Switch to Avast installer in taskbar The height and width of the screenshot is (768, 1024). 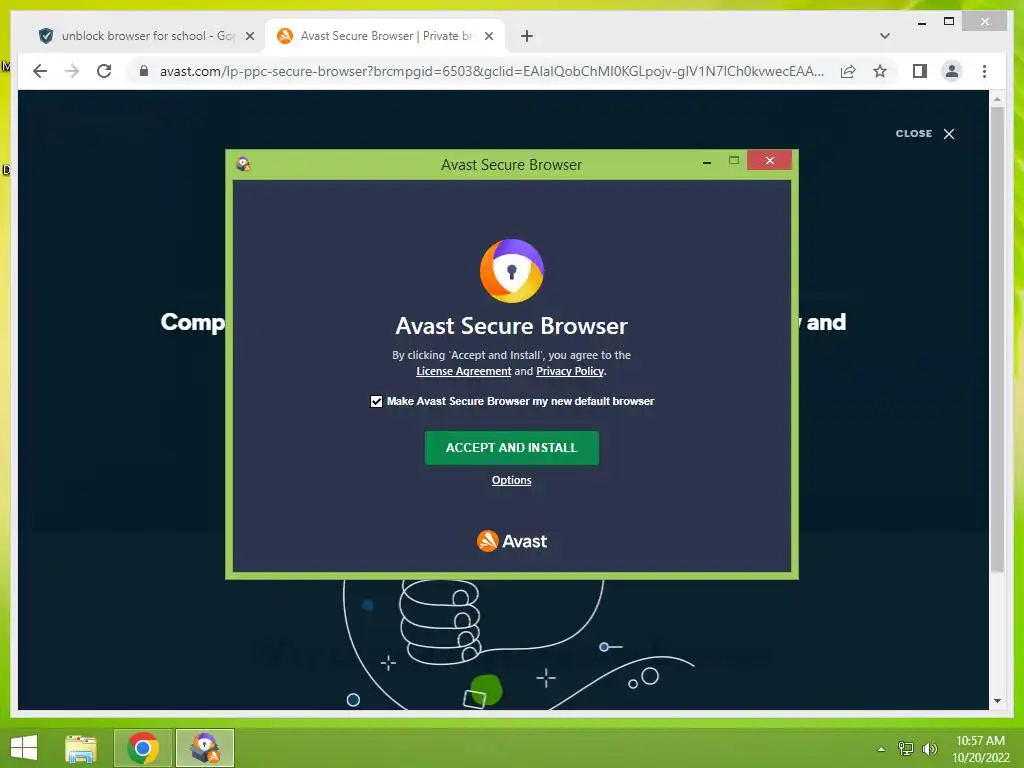(x=205, y=748)
